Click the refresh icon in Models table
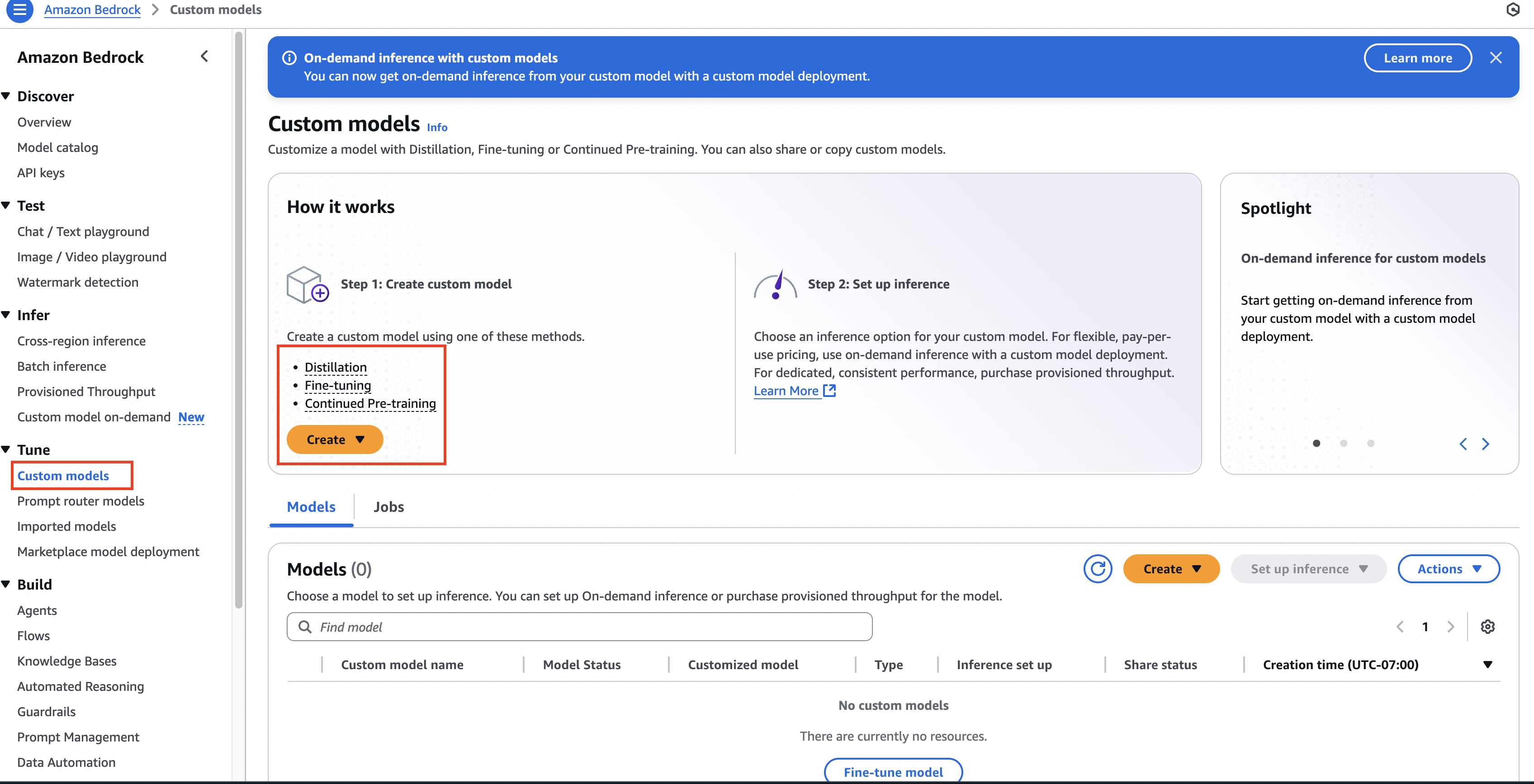 point(1097,568)
